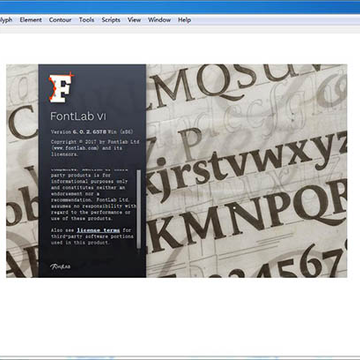Open the Scripts menu
This screenshot has height=360, width=360.
[111, 20]
